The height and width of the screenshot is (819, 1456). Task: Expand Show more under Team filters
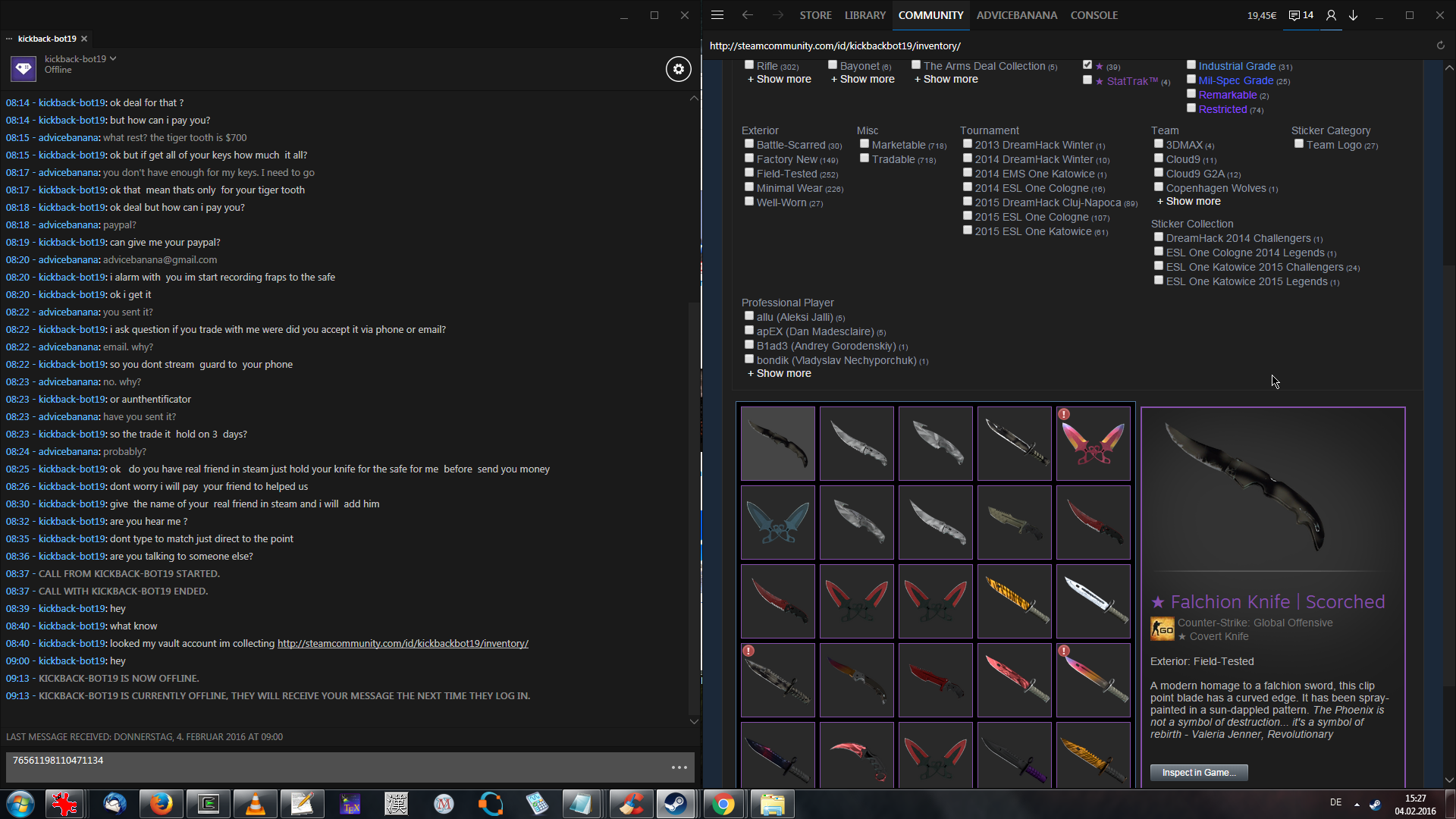pos(1188,201)
